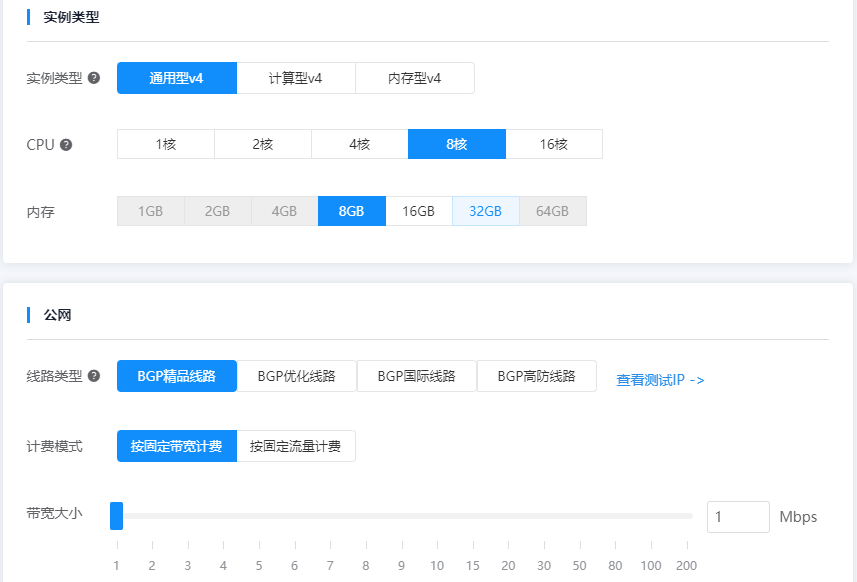Open help icon next to 线路类型

[x=94, y=376]
